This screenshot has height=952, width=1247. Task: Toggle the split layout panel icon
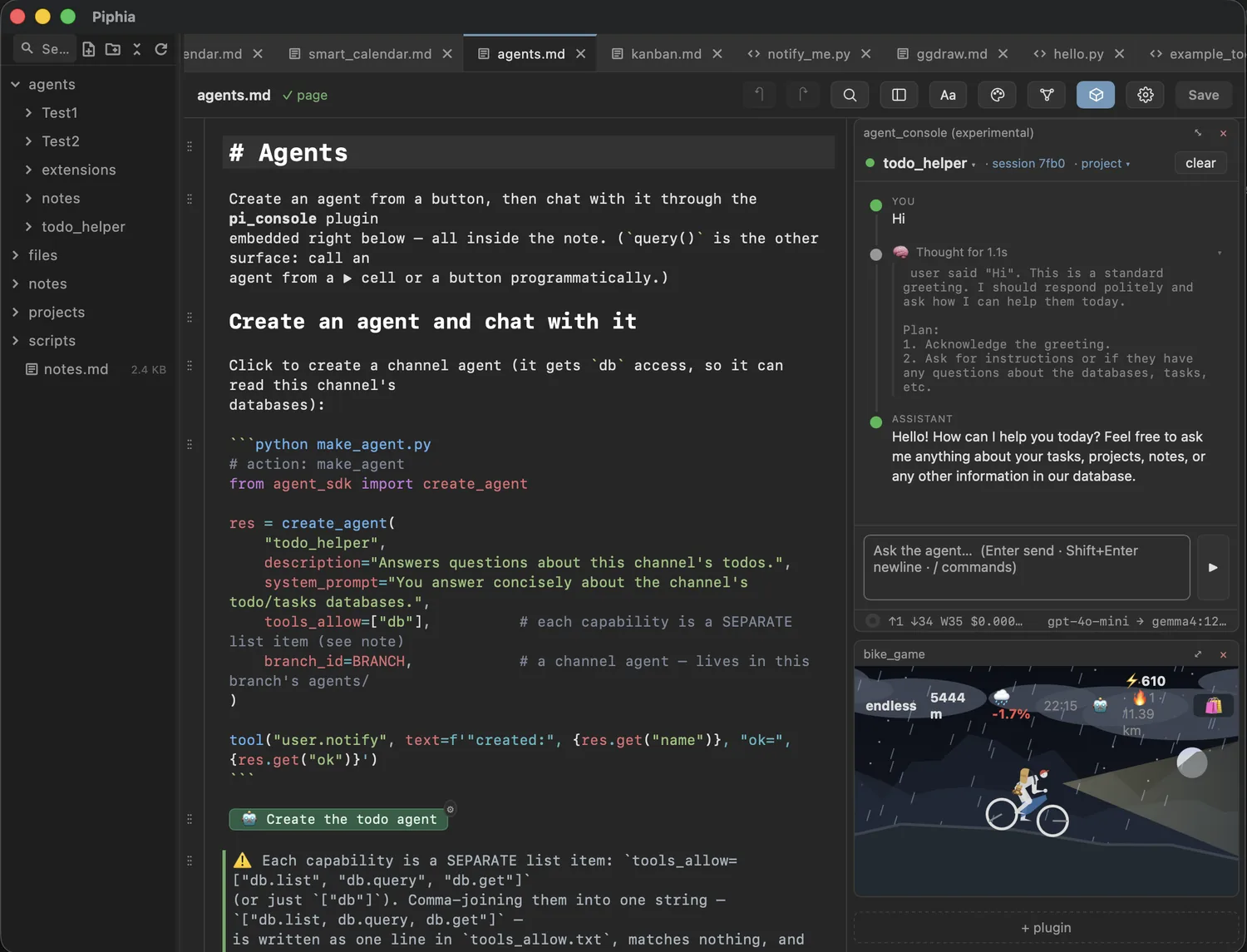tap(899, 95)
